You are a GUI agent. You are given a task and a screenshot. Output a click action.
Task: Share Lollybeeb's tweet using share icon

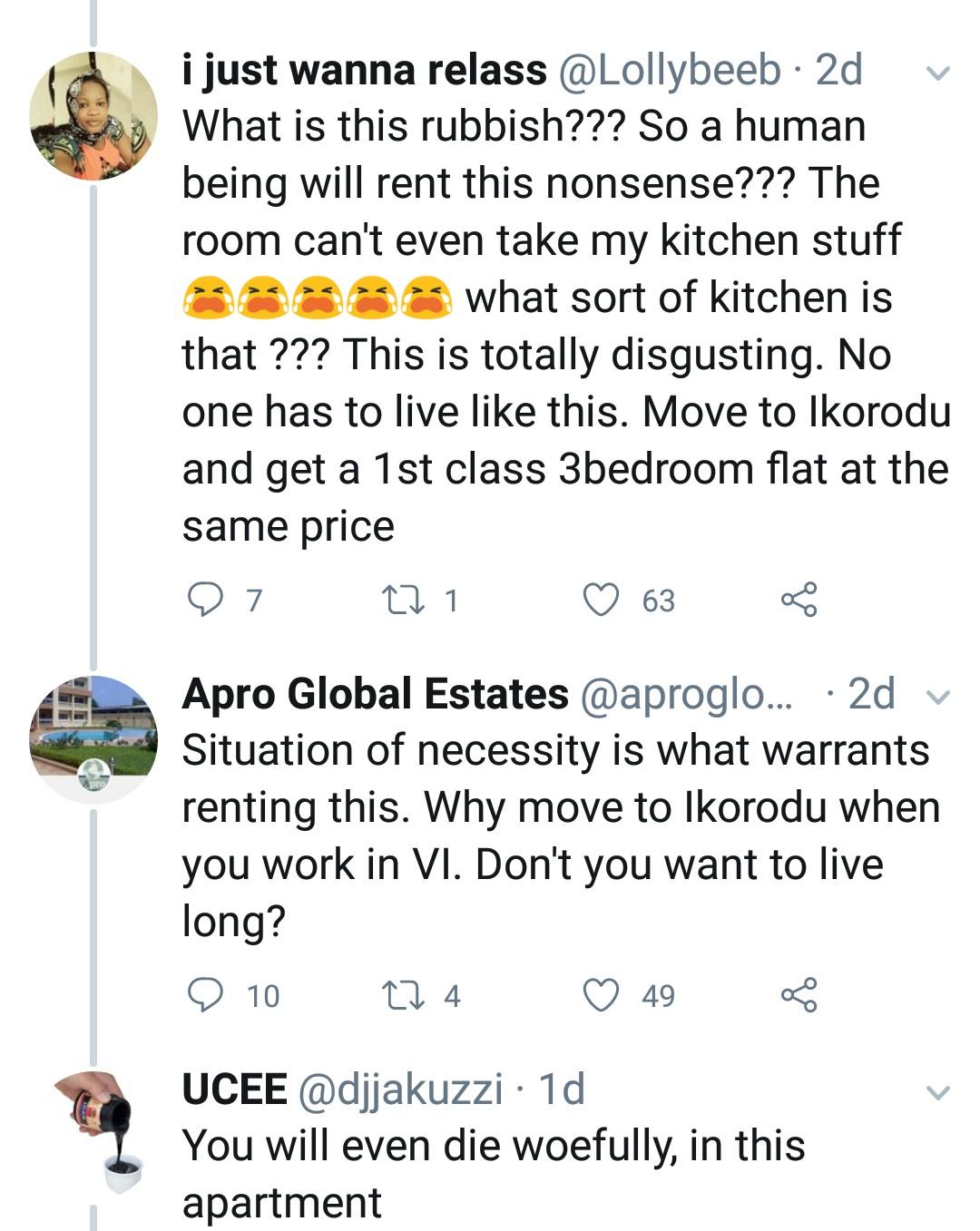click(799, 600)
